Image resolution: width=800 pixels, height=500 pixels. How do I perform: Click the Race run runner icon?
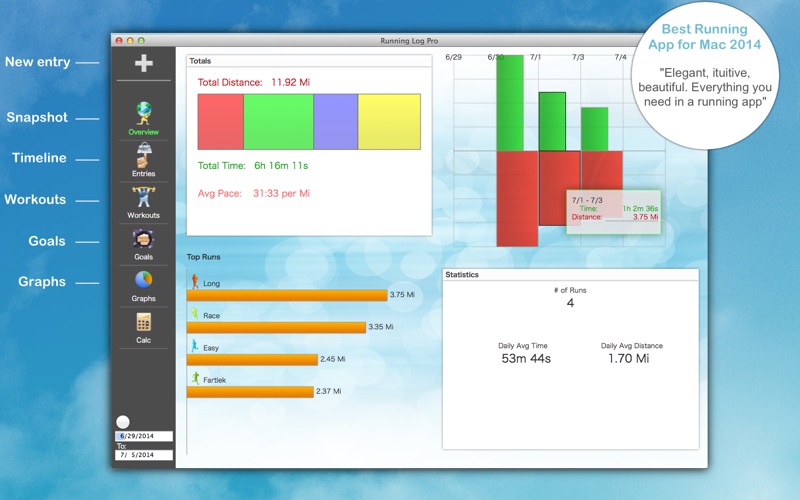click(194, 314)
